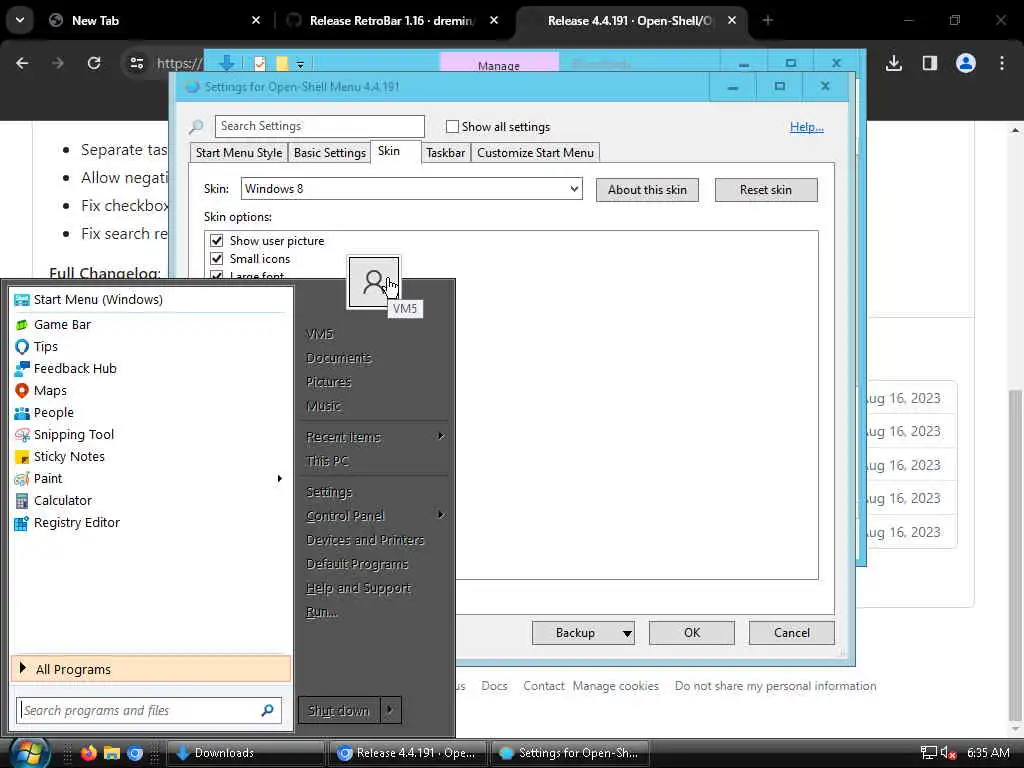Open the Skin dropdown
This screenshot has width=1024, height=768.
point(411,189)
